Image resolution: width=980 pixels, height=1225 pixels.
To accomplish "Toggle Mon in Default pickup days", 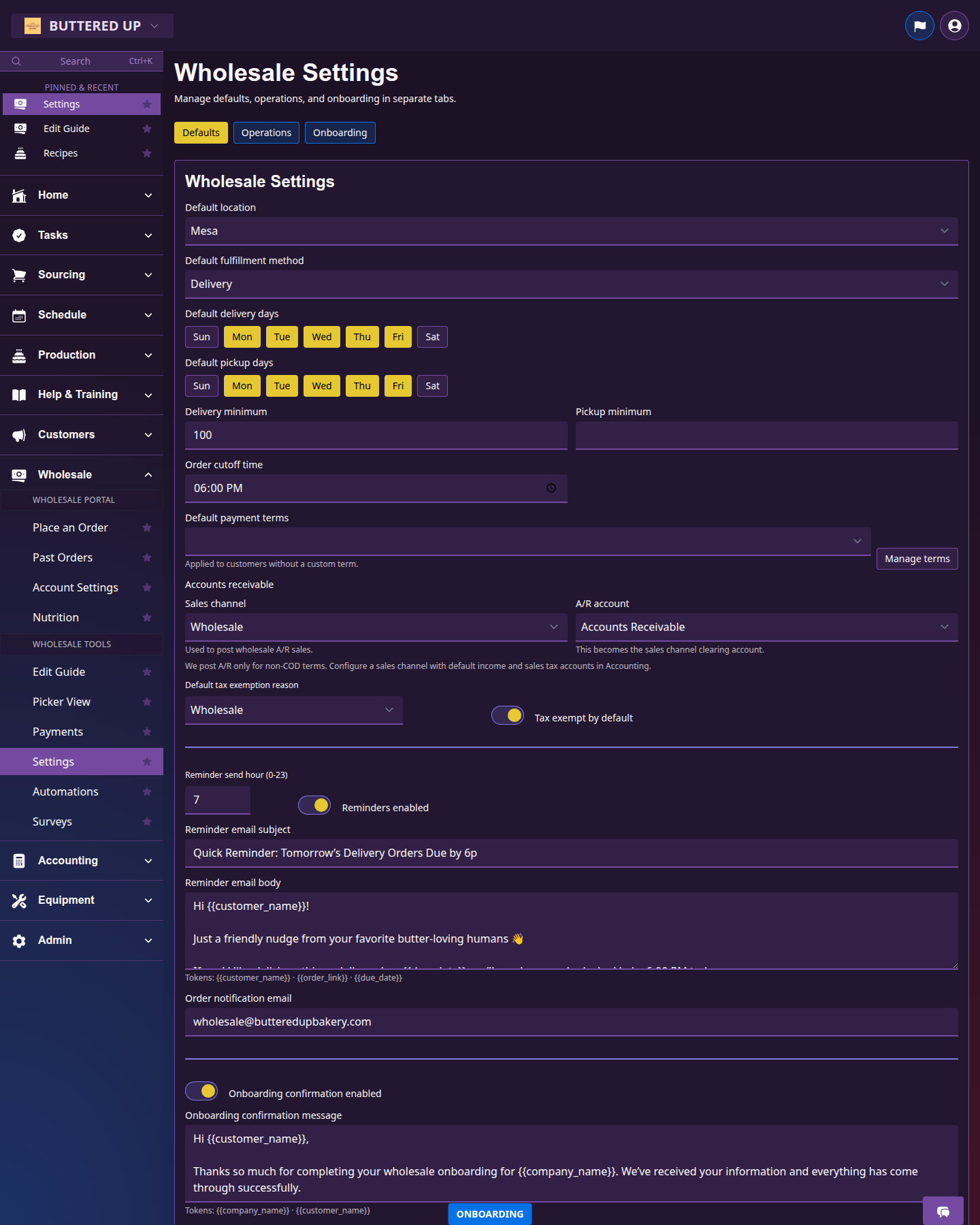I will (242, 386).
